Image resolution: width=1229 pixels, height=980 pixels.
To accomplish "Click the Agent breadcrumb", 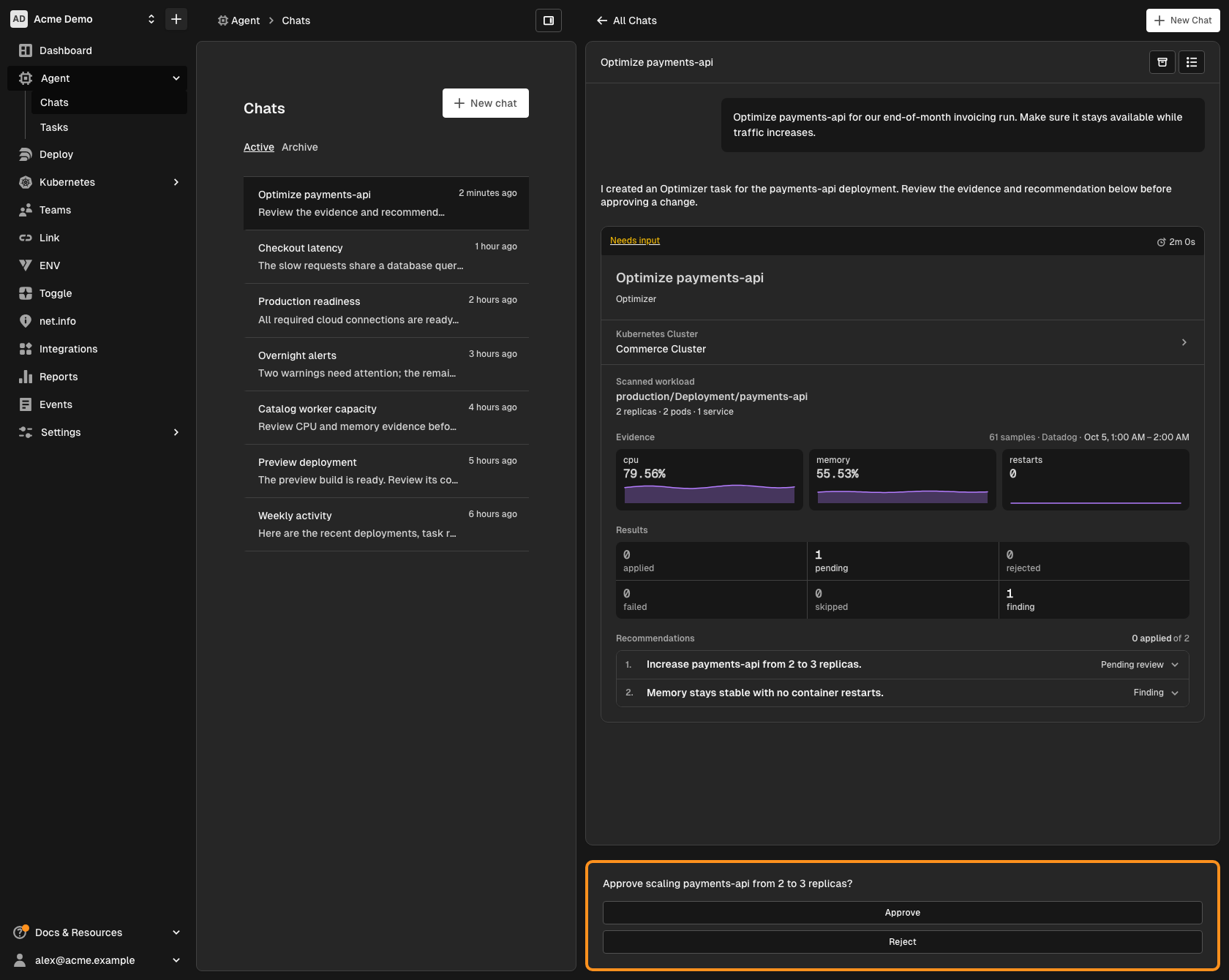I will (238, 20).
